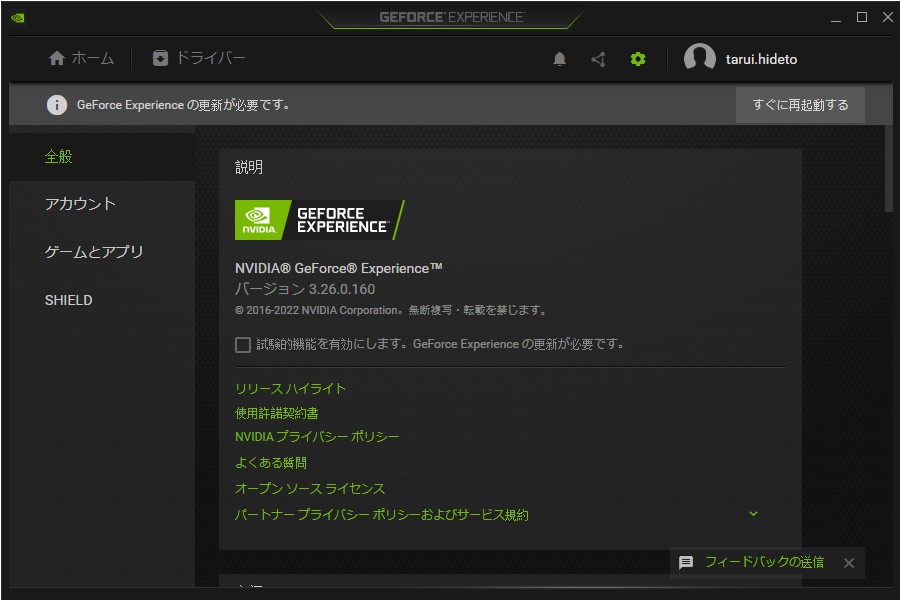This screenshot has height=600, width=900.
Task: Click the share icon in the top bar
Action: (x=598, y=59)
